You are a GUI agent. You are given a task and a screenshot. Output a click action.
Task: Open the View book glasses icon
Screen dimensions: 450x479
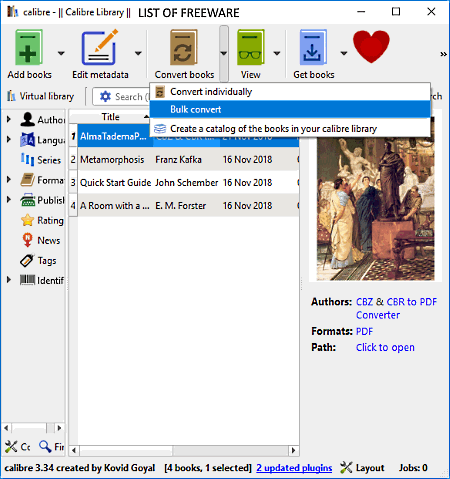(x=250, y=47)
